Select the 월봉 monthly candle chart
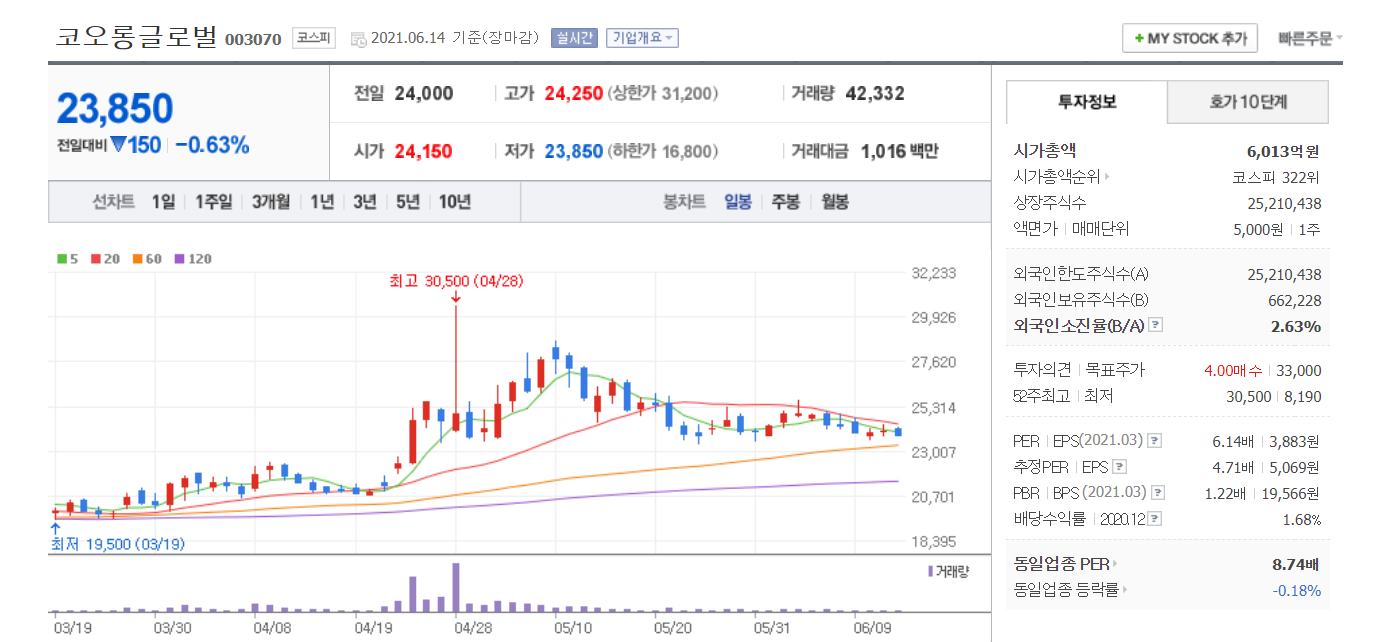This screenshot has width=1382, height=642. pyautogui.click(x=835, y=202)
